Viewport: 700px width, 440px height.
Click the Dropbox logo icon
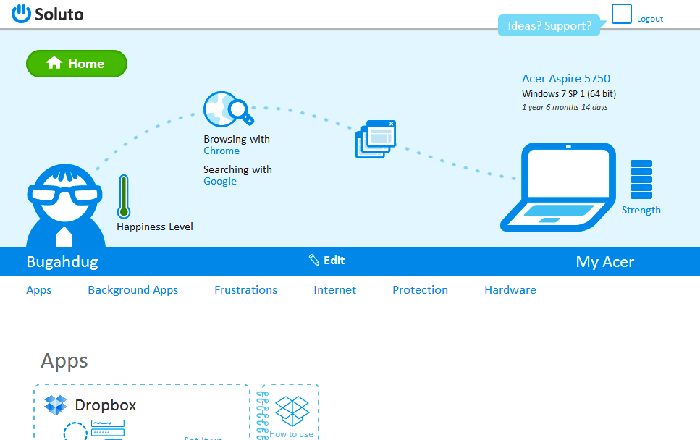tap(56, 405)
